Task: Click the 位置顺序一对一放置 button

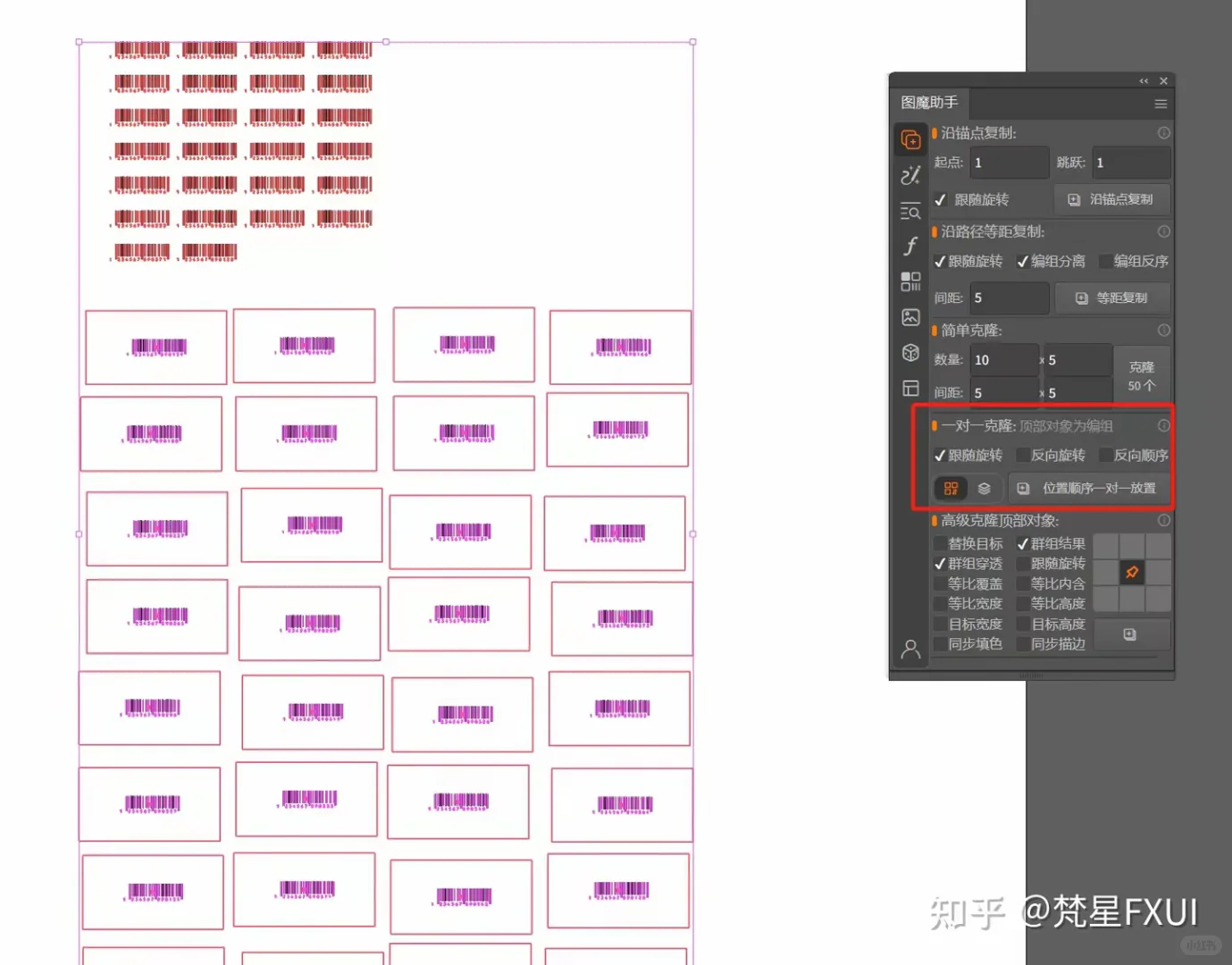Action: pos(1089,489)
